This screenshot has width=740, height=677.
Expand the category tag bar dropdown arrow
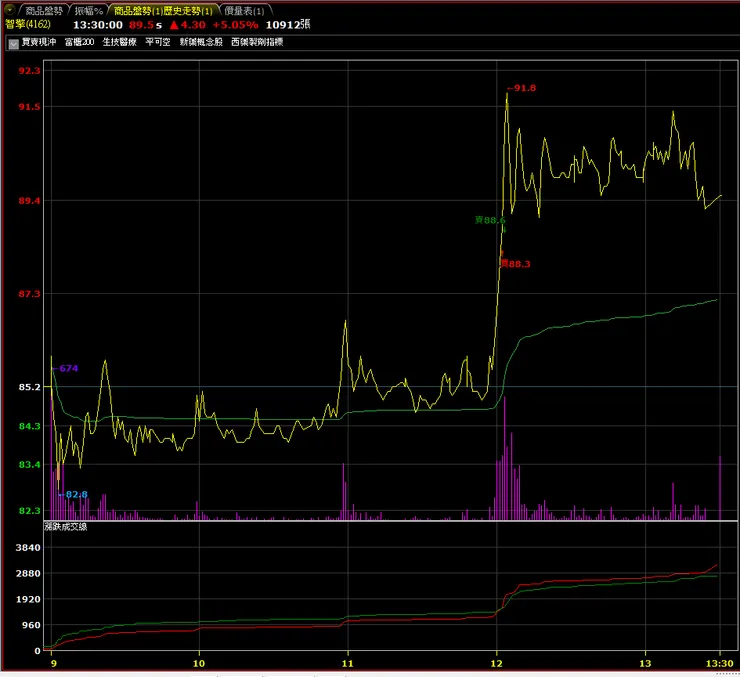tap(13, 43)
